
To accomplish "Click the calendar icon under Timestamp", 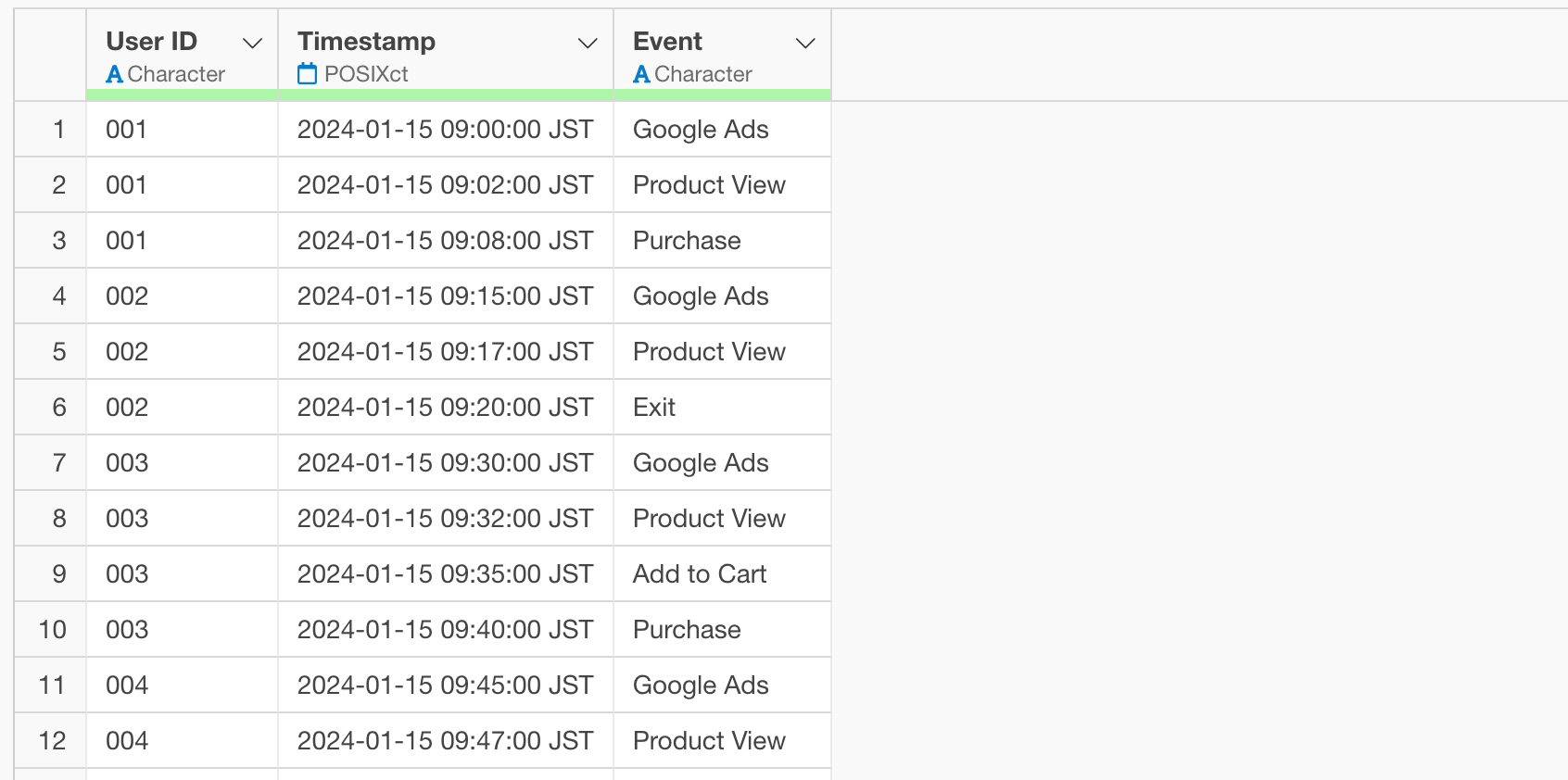I will click(x=307, y=74).
